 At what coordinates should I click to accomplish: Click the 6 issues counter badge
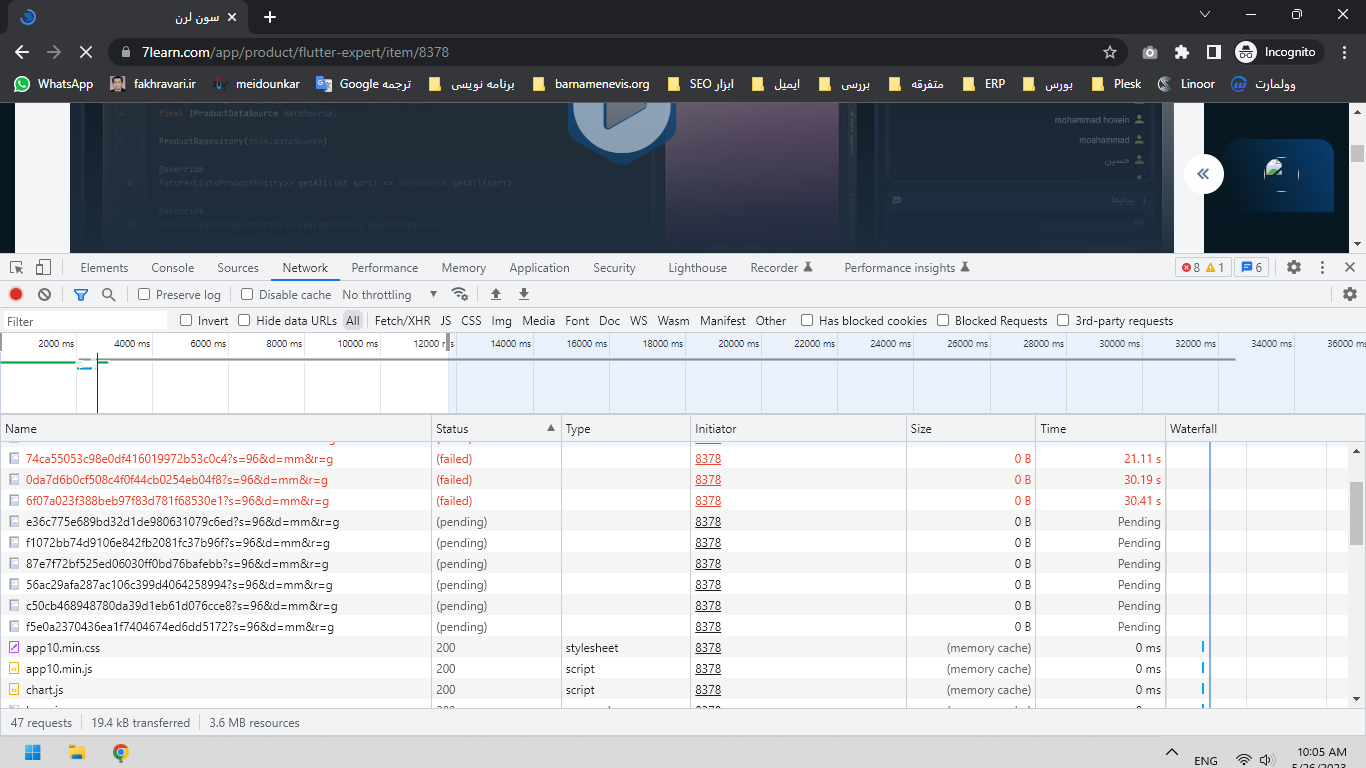[1251, 267]
